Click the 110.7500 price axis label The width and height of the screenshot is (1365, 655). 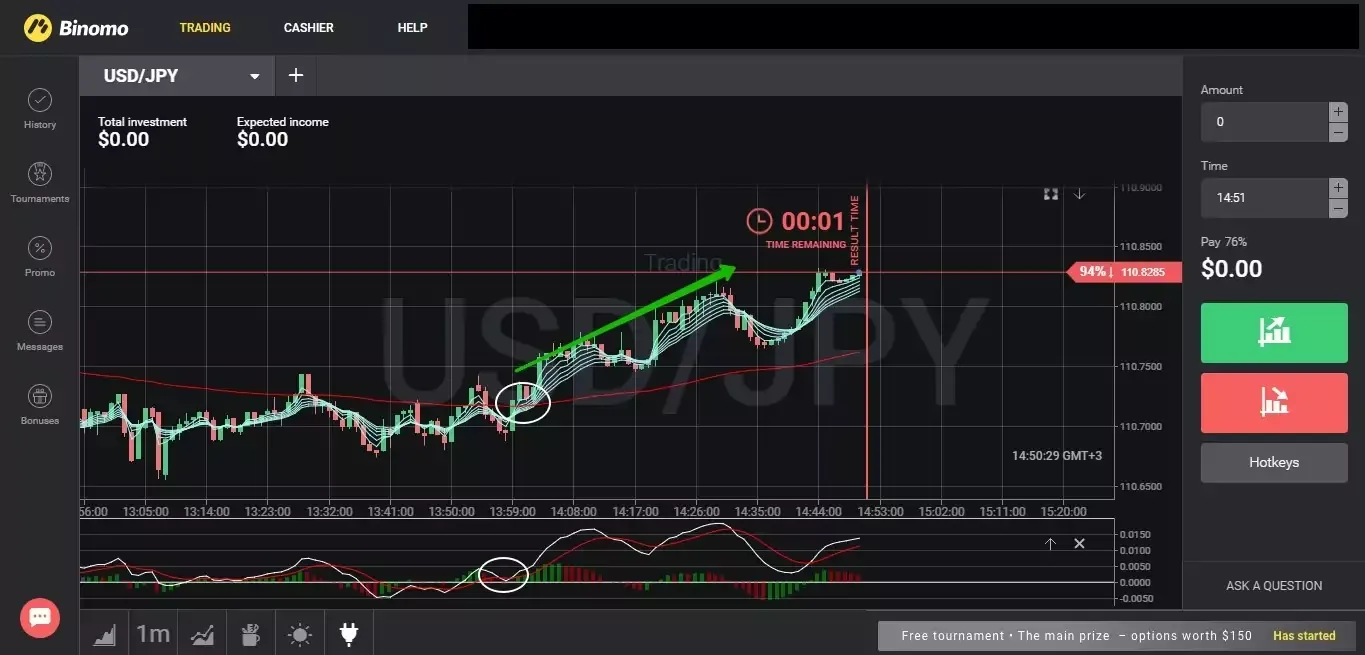tap(1141, 367)
